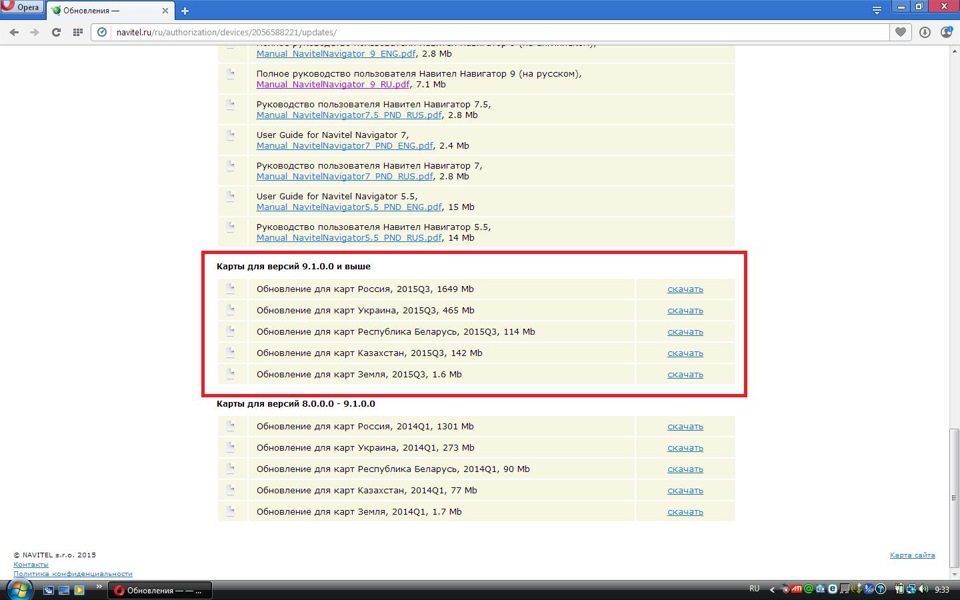Reload the current Navitel page

[x=56, y=32]
